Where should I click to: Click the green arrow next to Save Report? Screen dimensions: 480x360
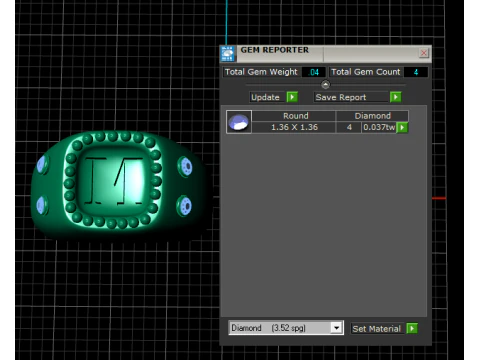coord(396,97)
